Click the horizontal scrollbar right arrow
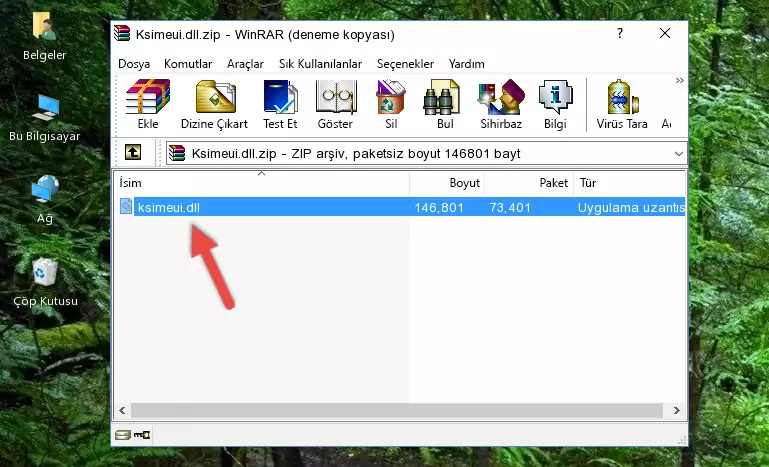769x467 pixels. point(677,411)
